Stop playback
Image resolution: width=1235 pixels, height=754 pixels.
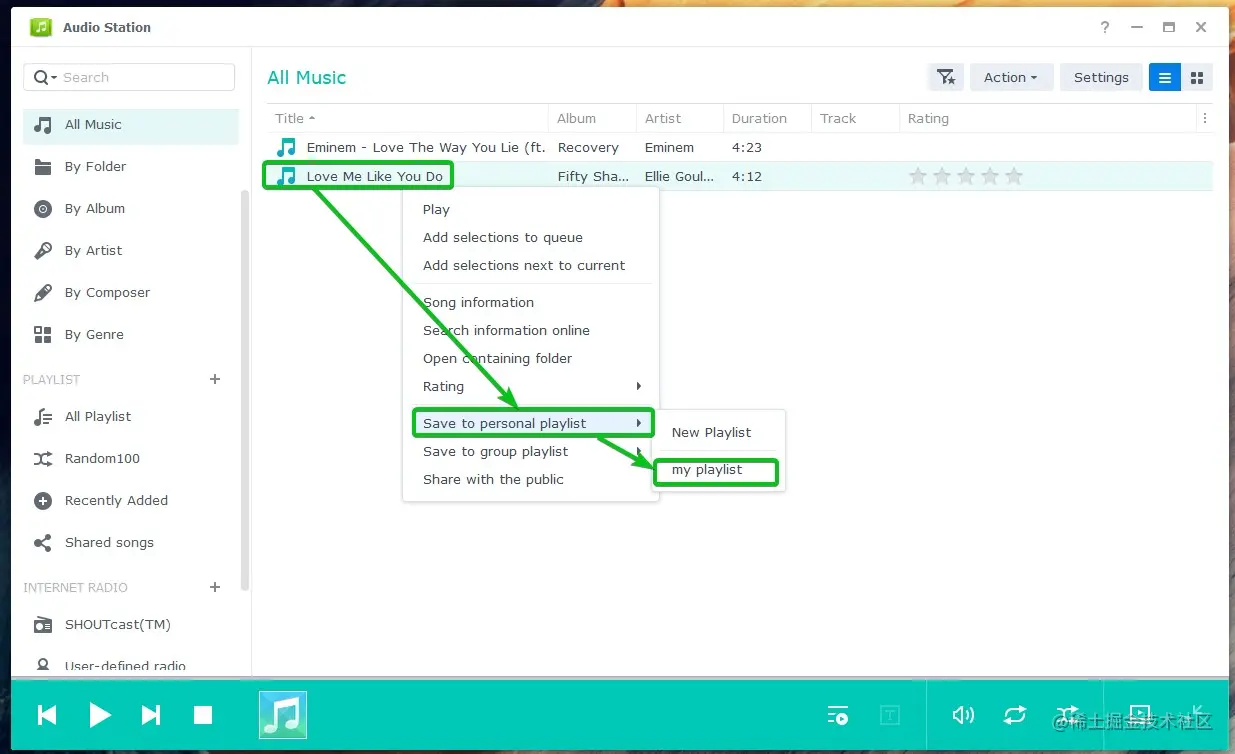pos(203,715)
